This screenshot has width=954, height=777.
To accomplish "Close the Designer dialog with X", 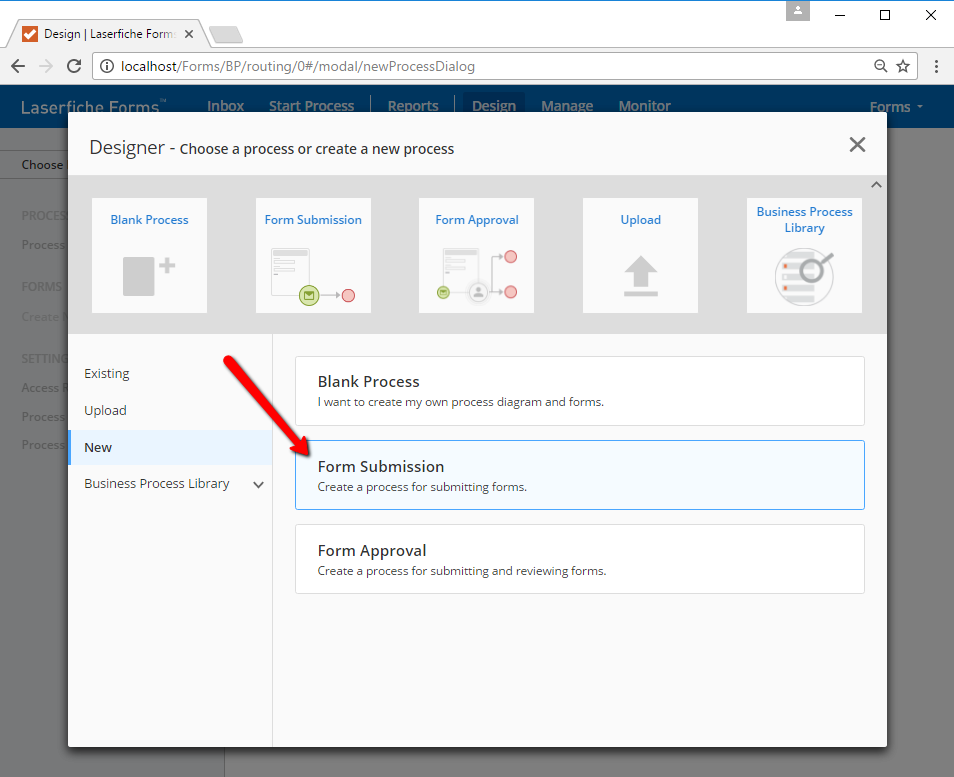I will click(857, 145).
